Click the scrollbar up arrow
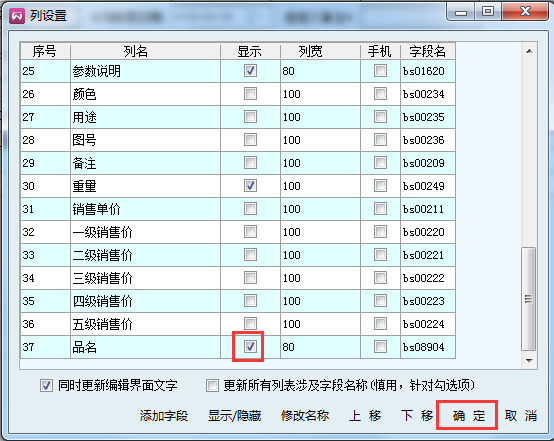The height and width of the screenshot is (441, 554). point(529,51)
